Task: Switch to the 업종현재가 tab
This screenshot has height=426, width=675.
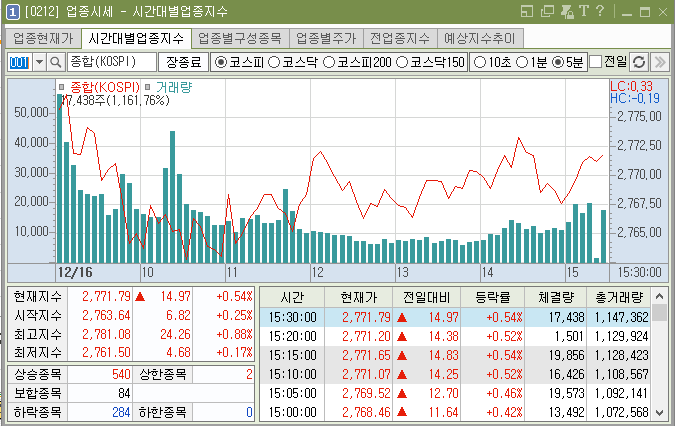Action: click(x=43, y=39)
